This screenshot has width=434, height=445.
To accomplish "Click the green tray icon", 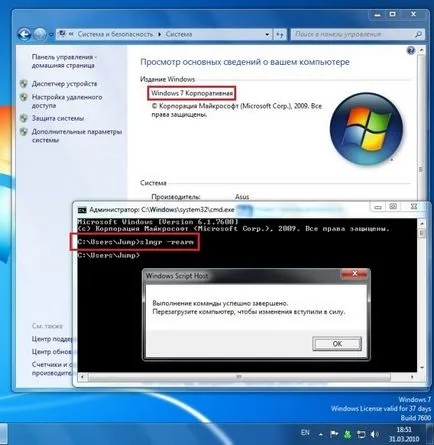I will (x=347, y=434).
